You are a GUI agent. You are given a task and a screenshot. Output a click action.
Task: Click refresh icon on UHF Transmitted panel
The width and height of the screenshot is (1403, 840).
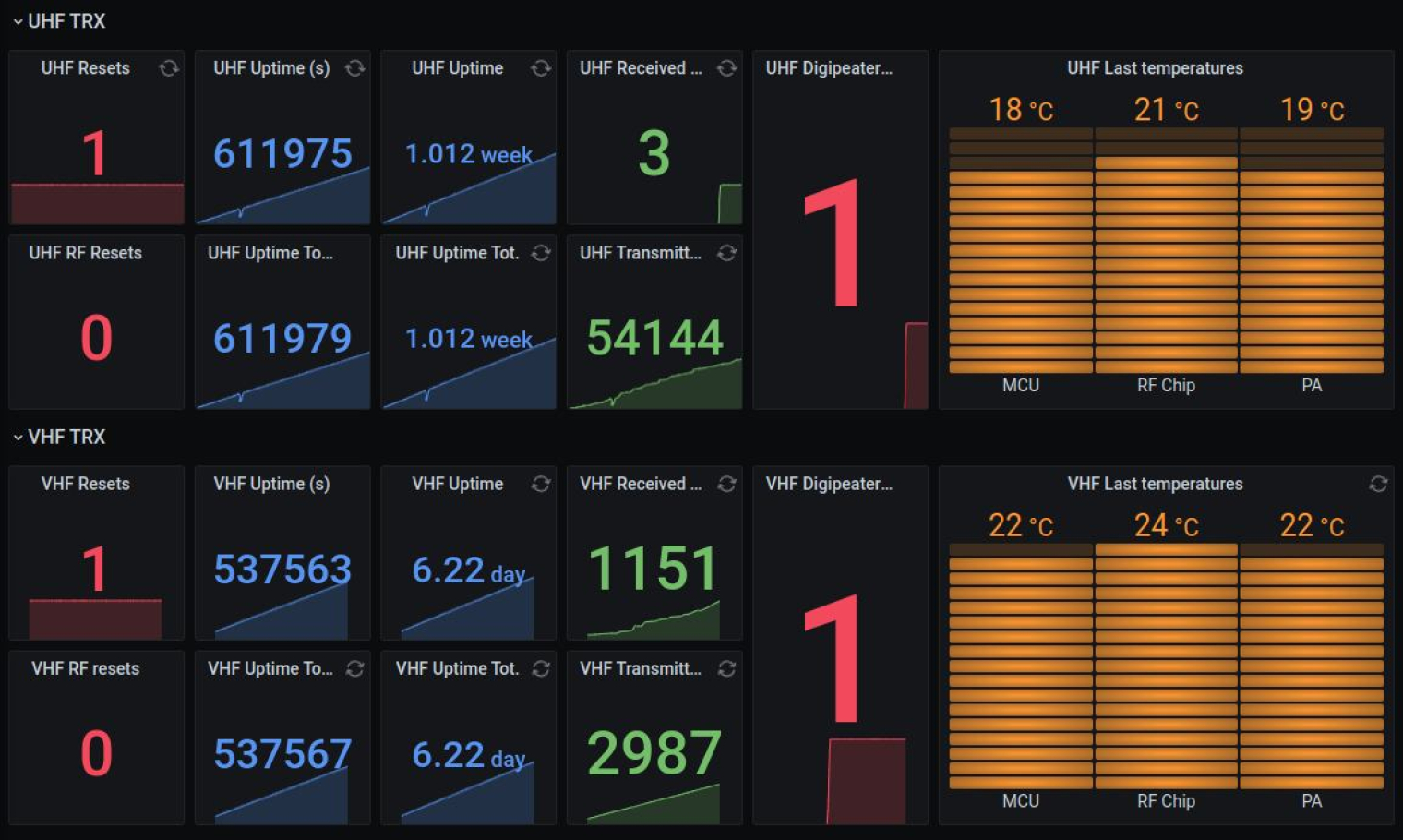click(x=726, y=253)
